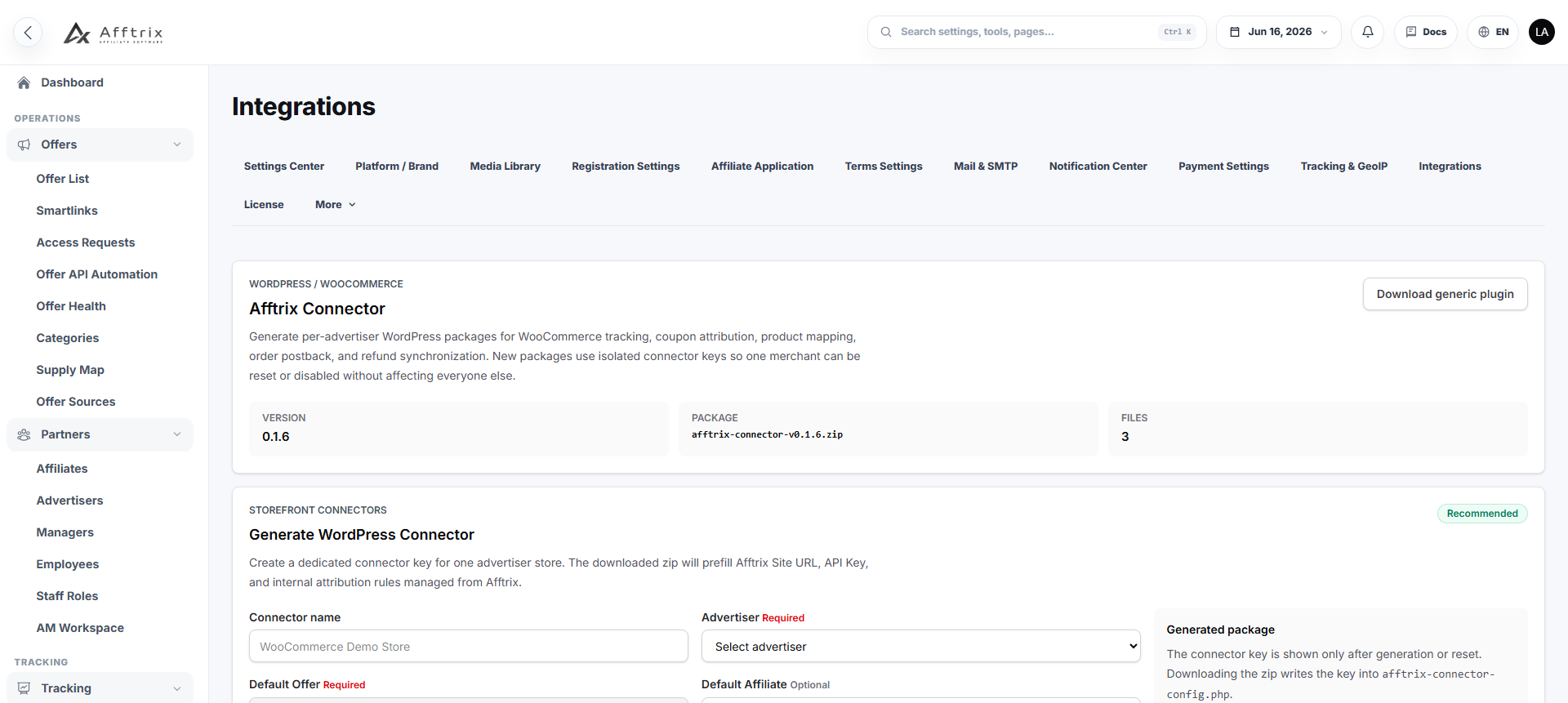This screenshot has height=703, width=1568.
Task: Click the Docs book icon
Action: pos(1411,32)
